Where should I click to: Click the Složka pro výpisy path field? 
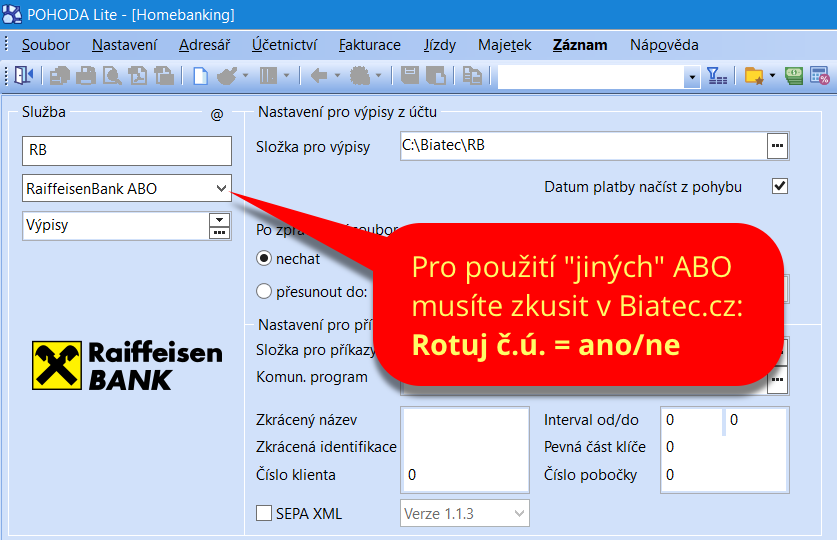click(x=583, y=146)
